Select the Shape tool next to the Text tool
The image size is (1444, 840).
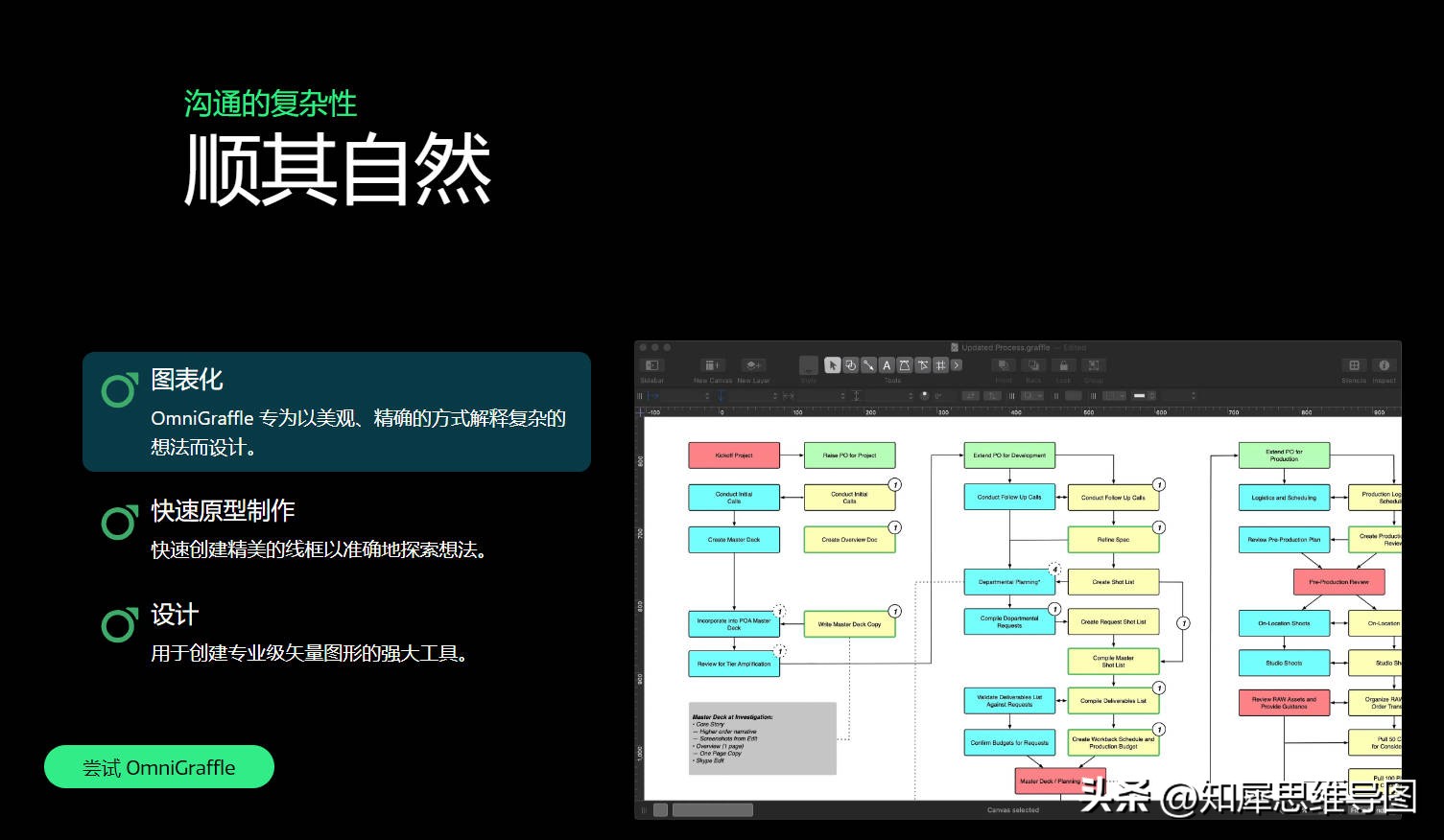tap(905, 365)
